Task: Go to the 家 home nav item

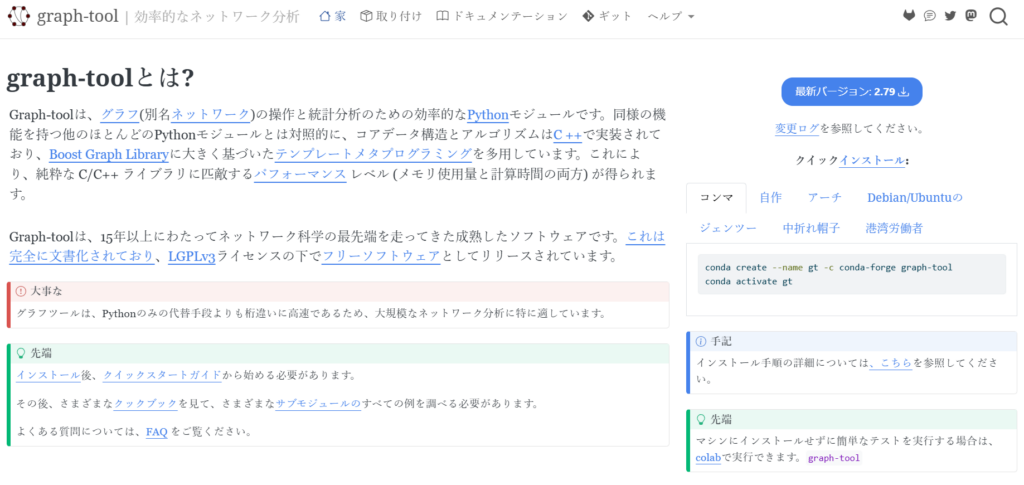Action: pyautogui.click(x=332, y=16)
